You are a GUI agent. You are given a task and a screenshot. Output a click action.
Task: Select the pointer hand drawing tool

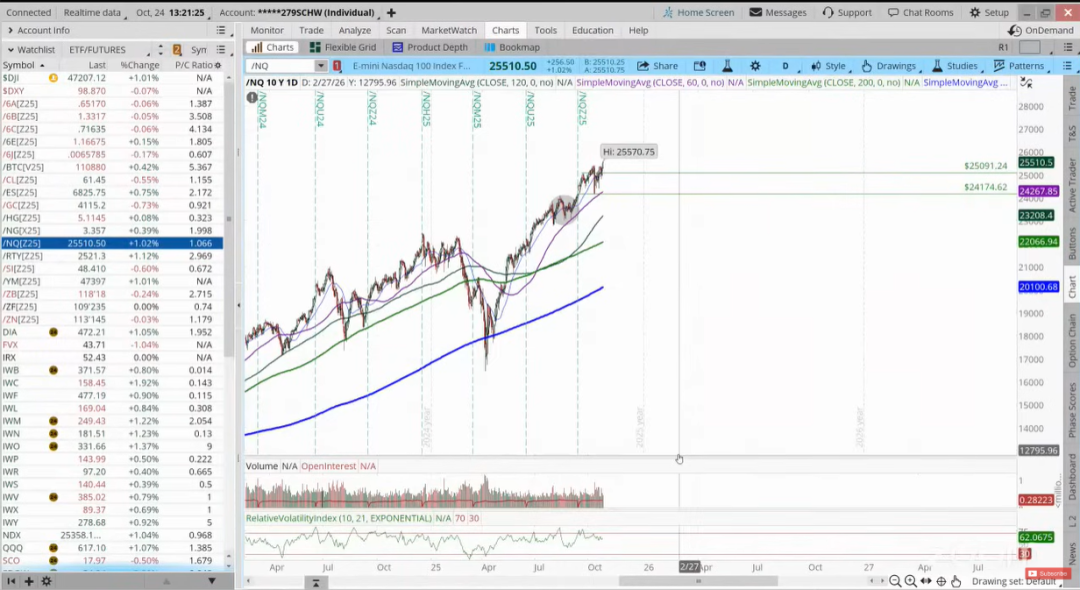956,581
